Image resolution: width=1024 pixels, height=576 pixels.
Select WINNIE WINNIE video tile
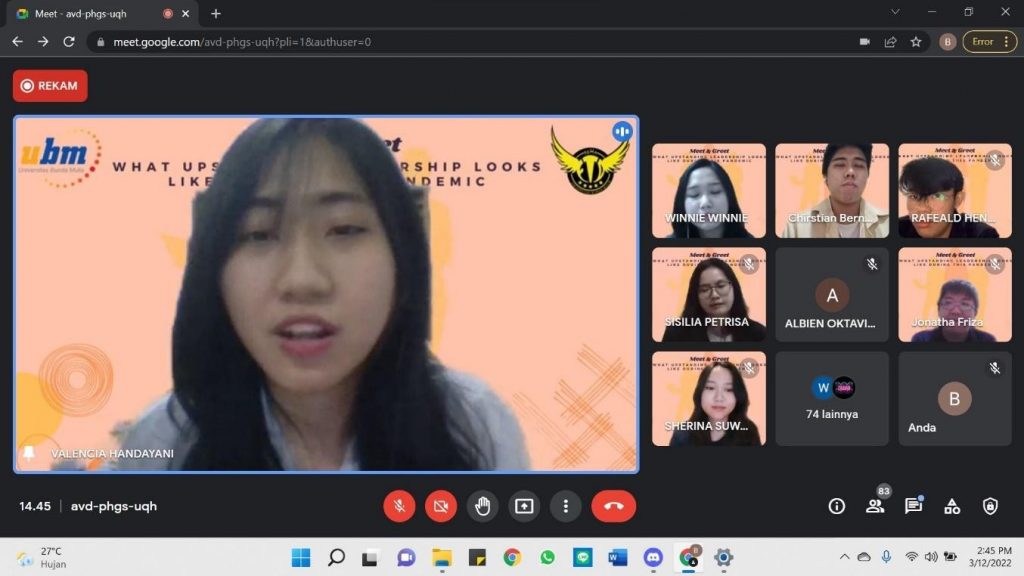pos(709,191)
